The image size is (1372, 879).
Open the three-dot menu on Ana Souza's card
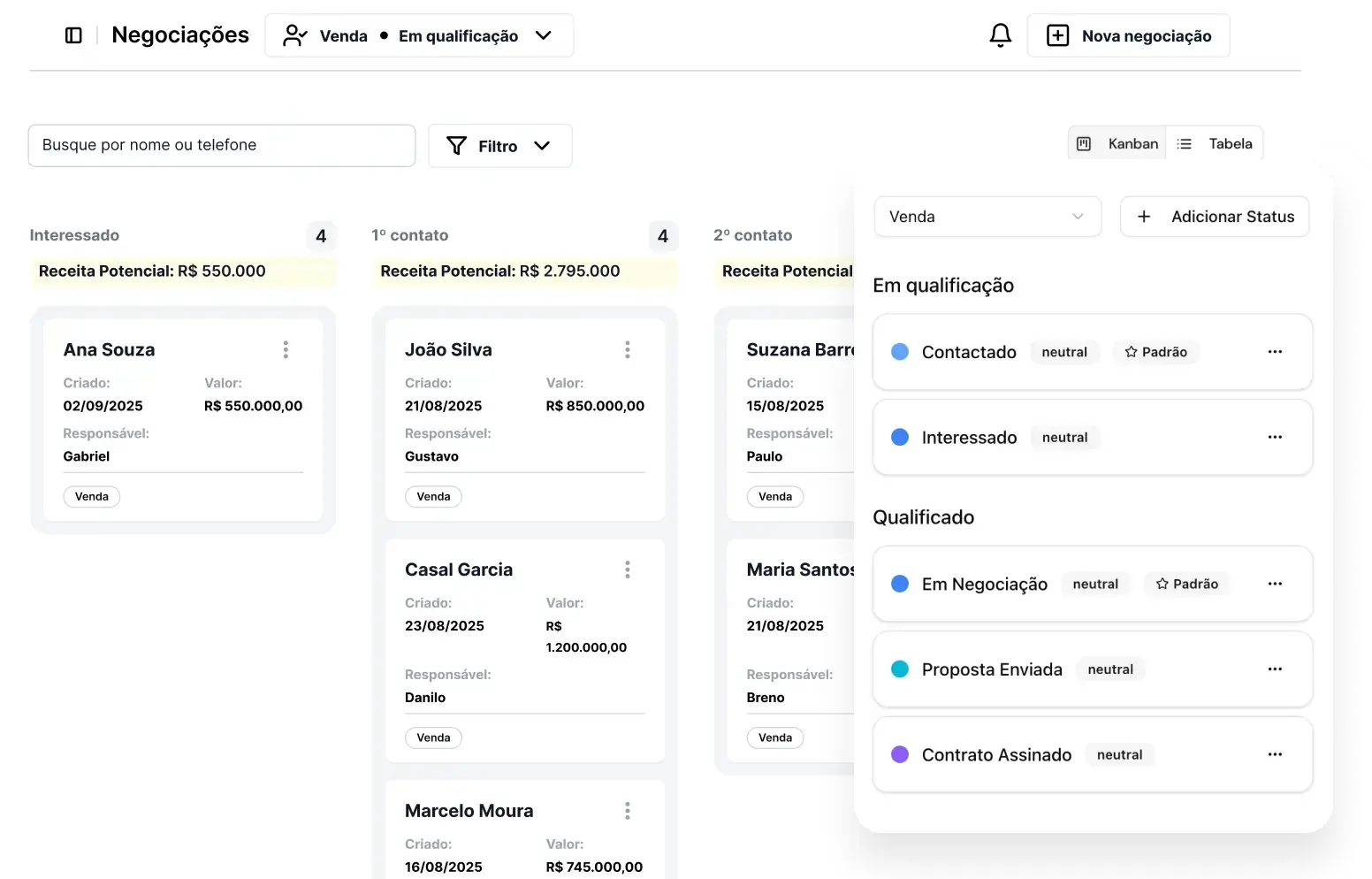(286, 349)
